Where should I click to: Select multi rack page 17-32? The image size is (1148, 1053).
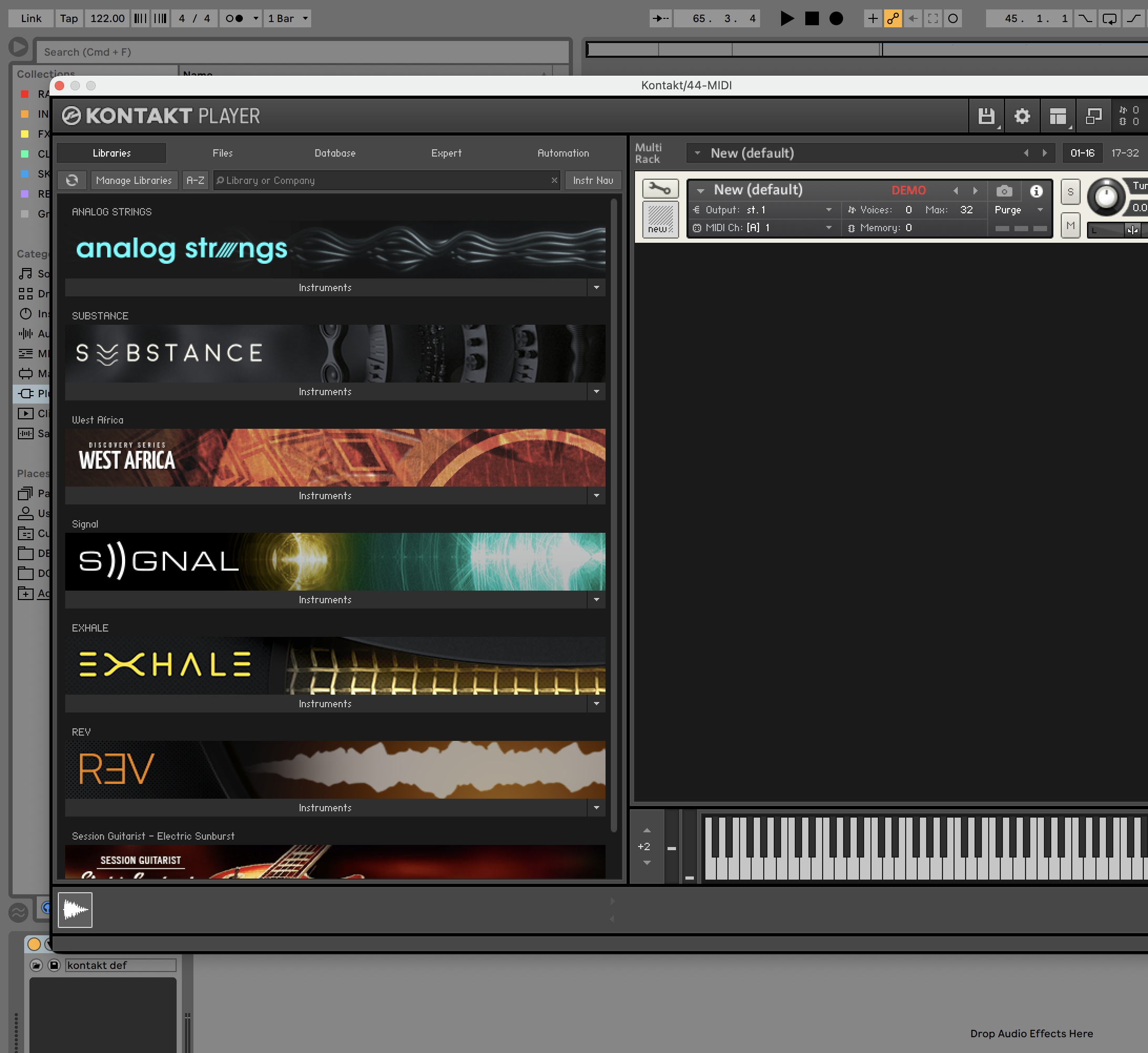coord(1125,153)
